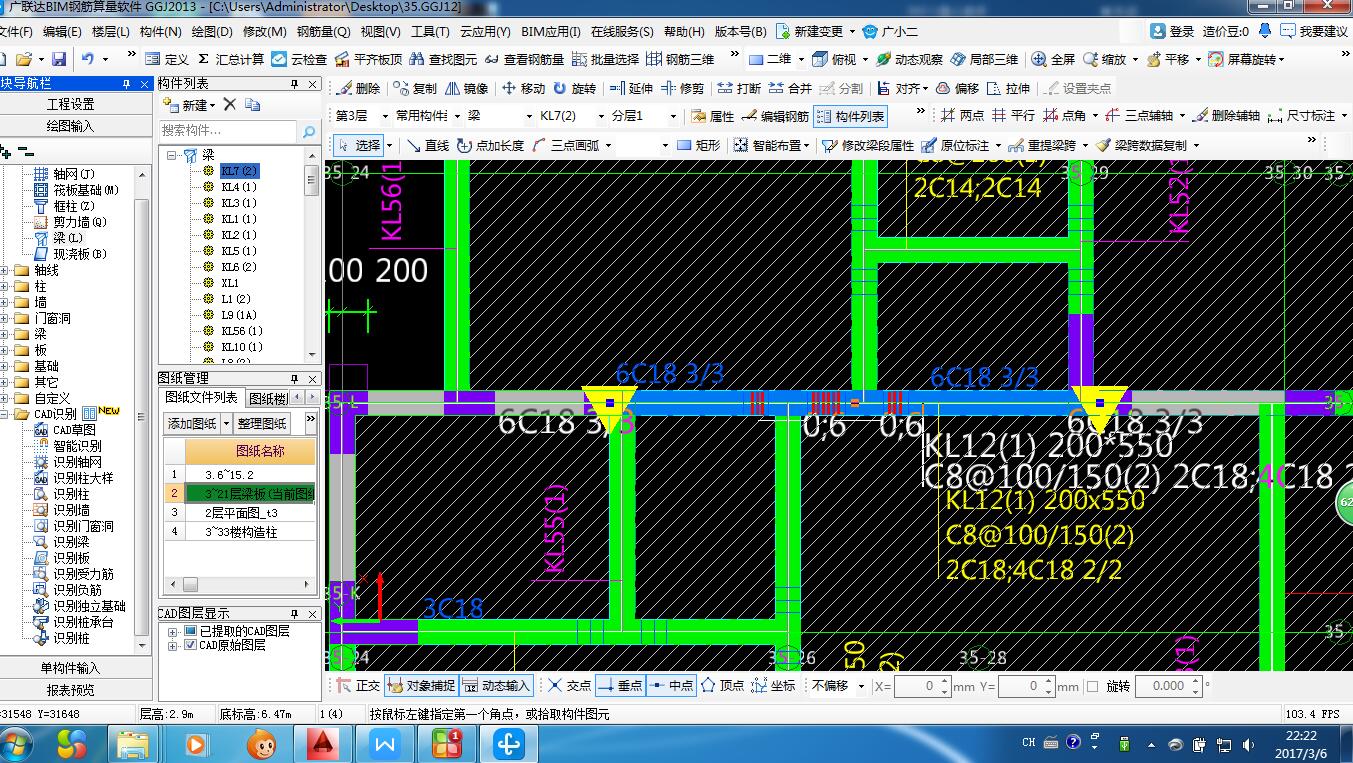This screenshot has height=763, width=1353.
Task: Switch to 图纸文件列表 tab
Action: tap(202, 398)
